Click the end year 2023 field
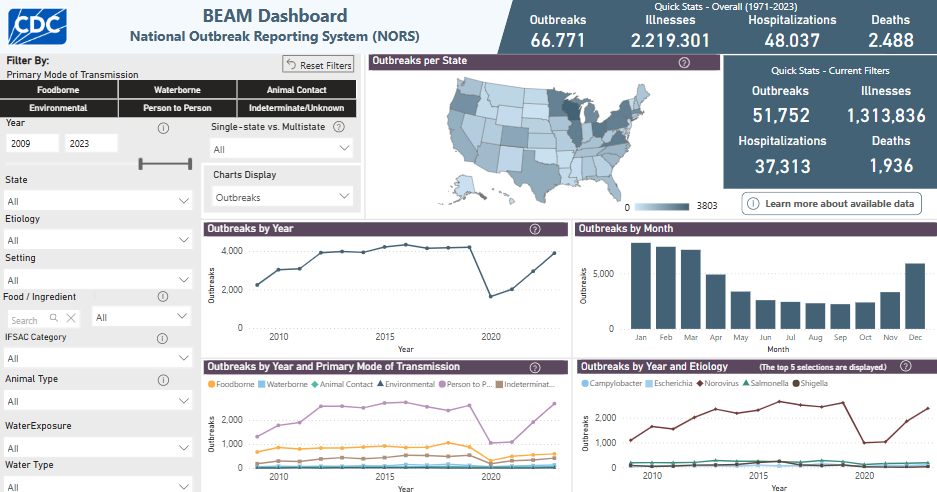 pyautogui.click(x=91, y=143)
